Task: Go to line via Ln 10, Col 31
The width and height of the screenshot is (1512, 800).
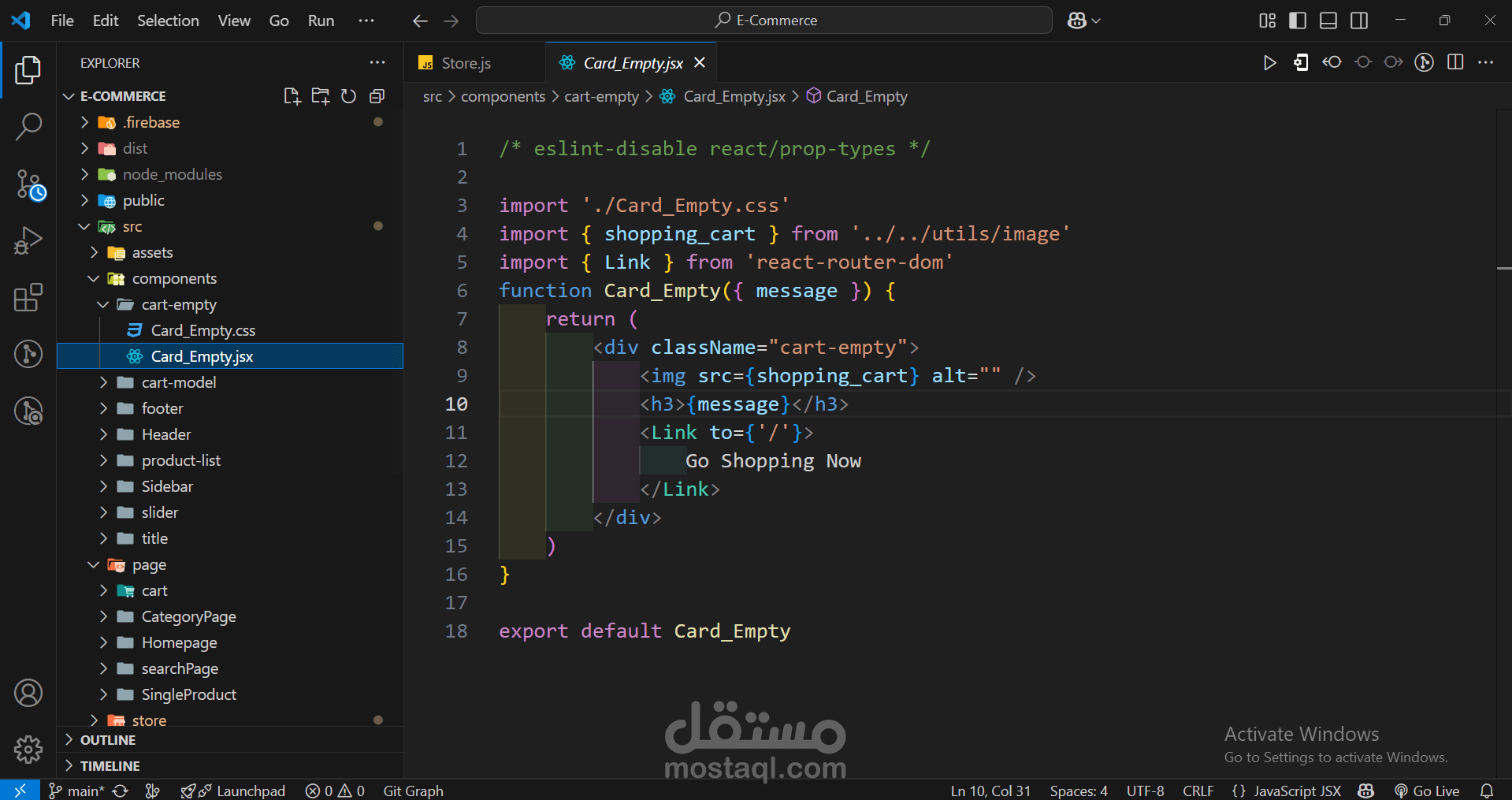Action: pos(990,791)
